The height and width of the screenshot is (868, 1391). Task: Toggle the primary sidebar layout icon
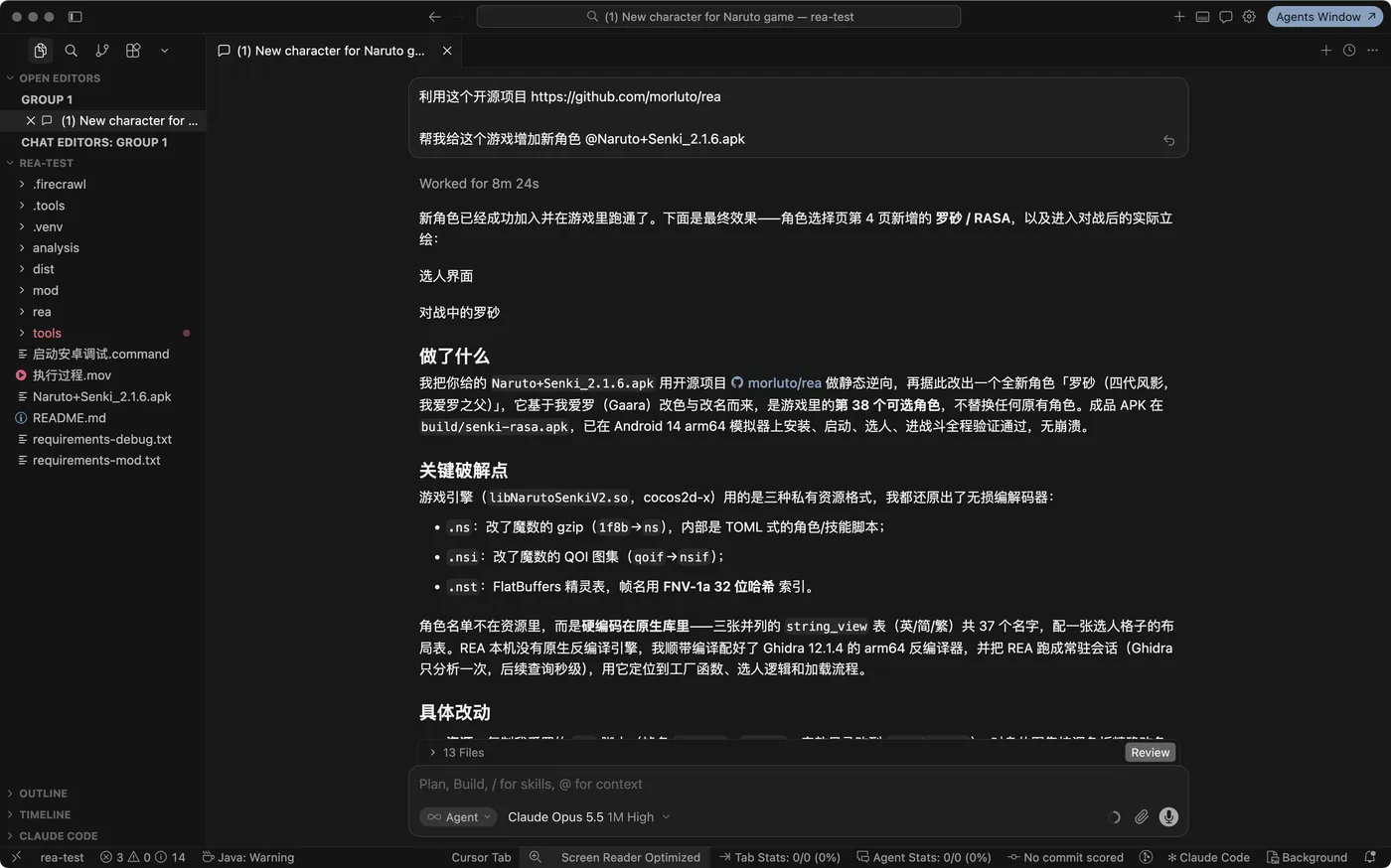pyautogui.click(x=75, y=17)
